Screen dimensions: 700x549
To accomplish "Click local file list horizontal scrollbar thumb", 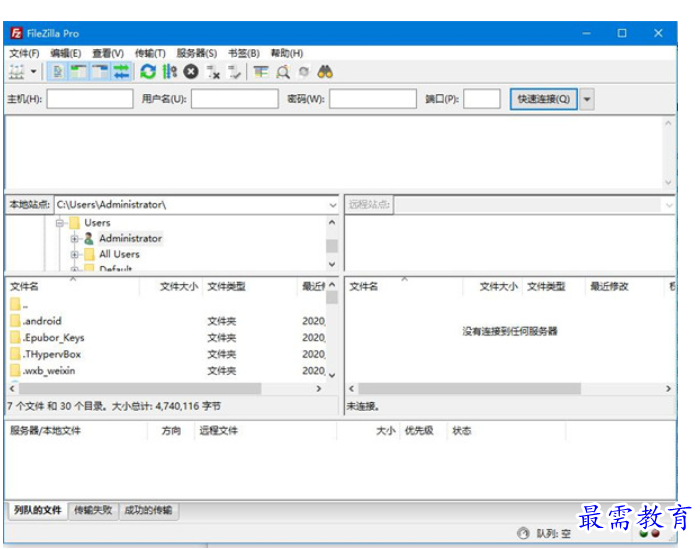I will point(140,389).
